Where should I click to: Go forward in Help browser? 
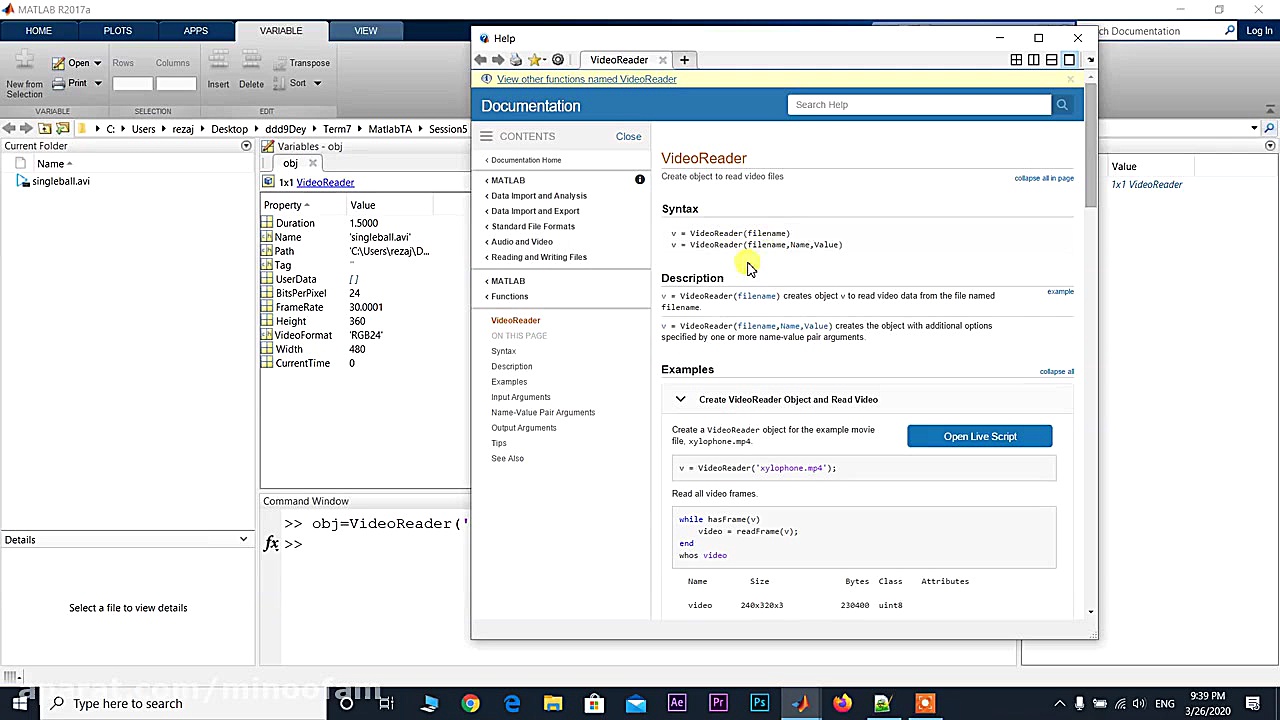[x=498, y=60]
